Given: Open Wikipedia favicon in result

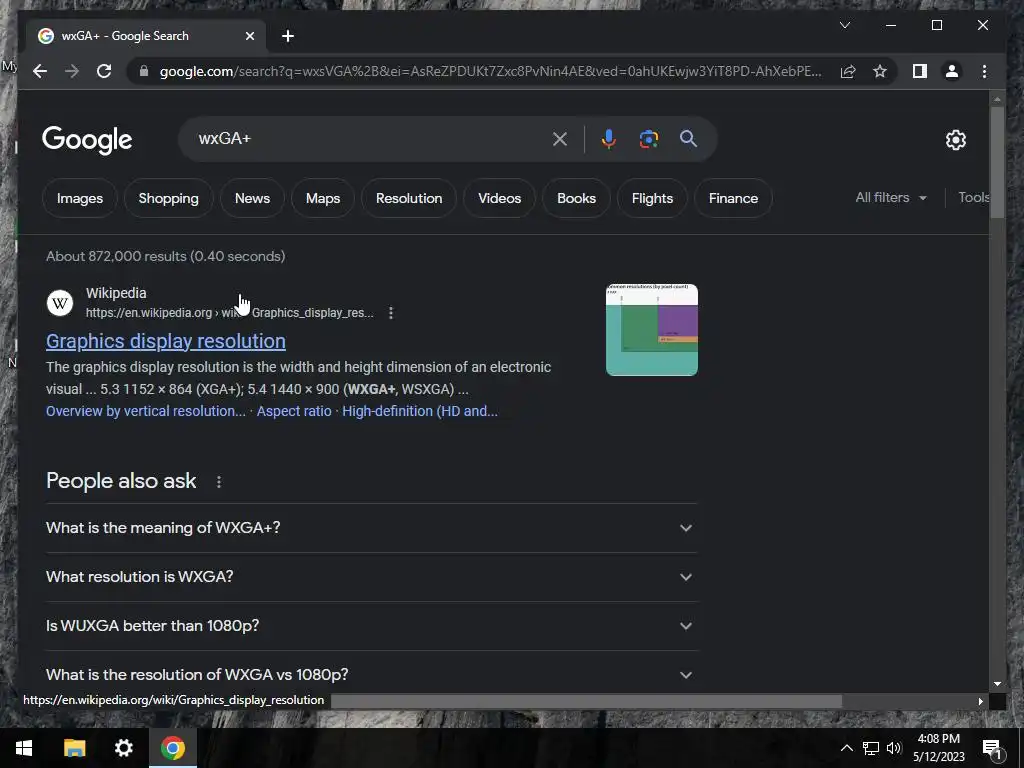Looking at the screenshot, I should coord(59,303).
